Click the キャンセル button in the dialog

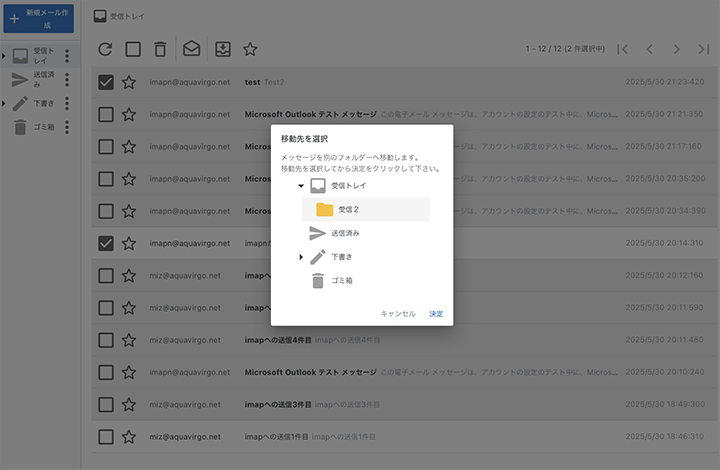pos(398,314)
